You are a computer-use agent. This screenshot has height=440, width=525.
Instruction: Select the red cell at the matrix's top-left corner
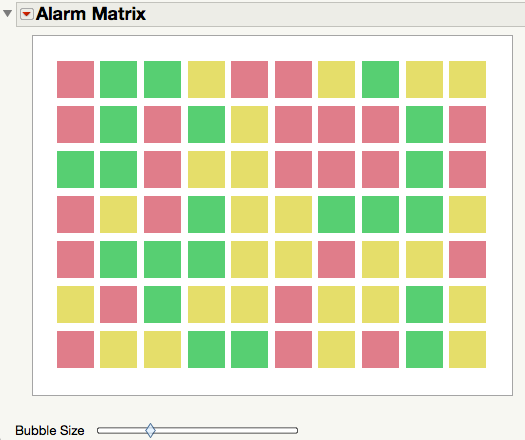(75, 79)
